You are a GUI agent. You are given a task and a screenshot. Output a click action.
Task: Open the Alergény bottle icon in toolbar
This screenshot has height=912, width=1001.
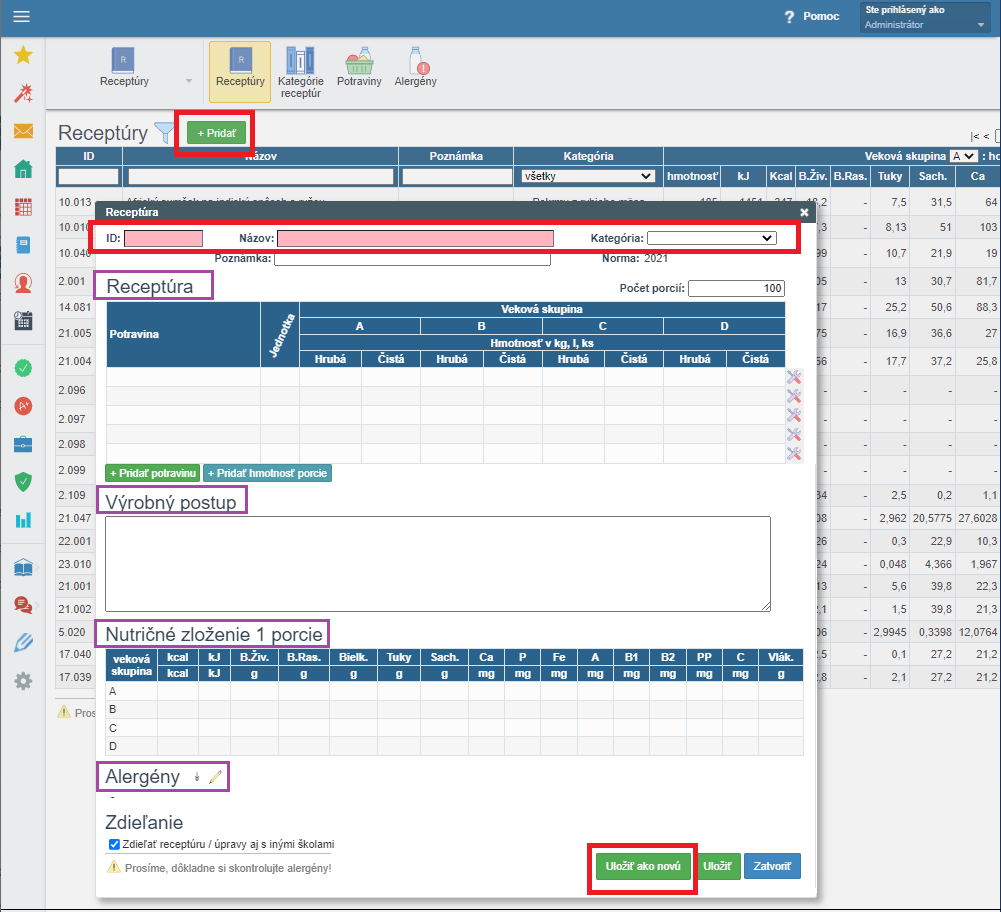pos(415,68)
